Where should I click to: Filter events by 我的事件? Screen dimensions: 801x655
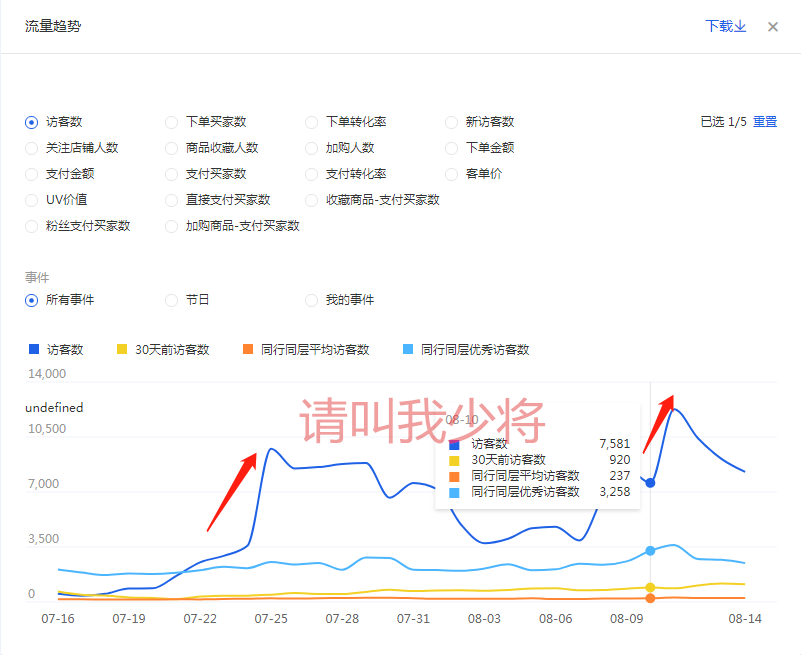(x=312, y=300)
